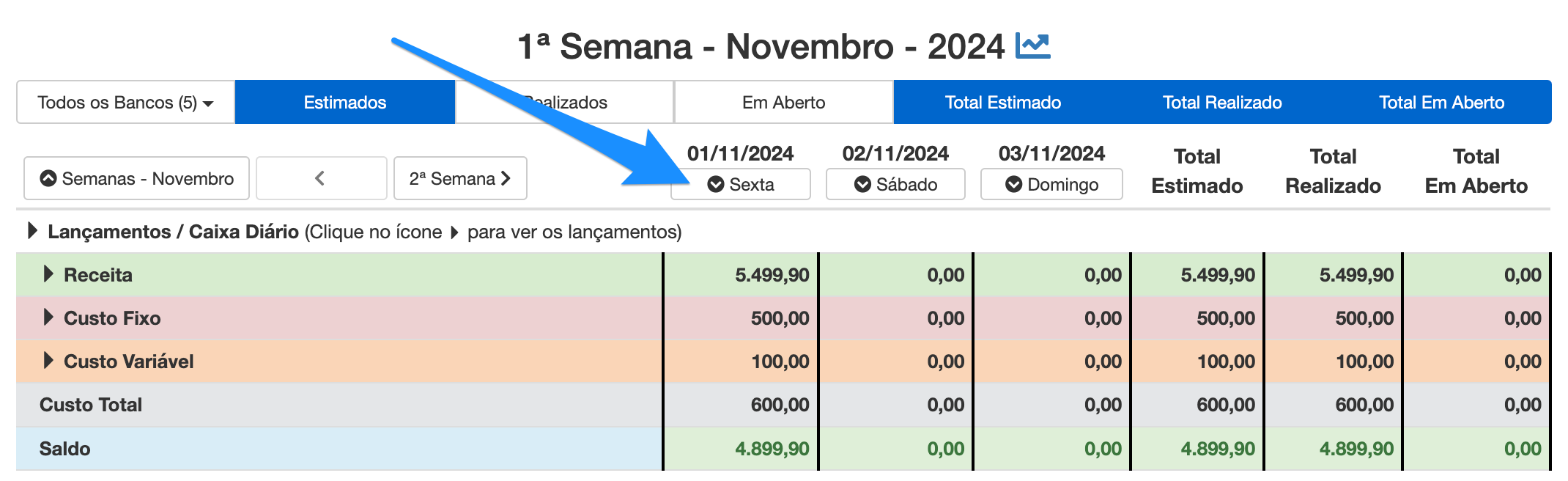Viewport: 1568px width, 481px height.
Task: Switch to the Realizados tab
Action: (x=565, y=102)
